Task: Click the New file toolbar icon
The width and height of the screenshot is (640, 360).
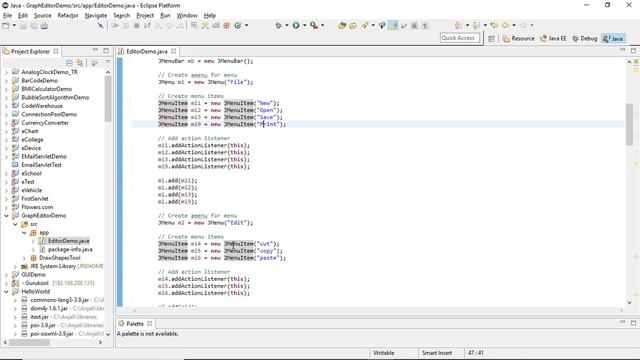Action: (6, 26)
